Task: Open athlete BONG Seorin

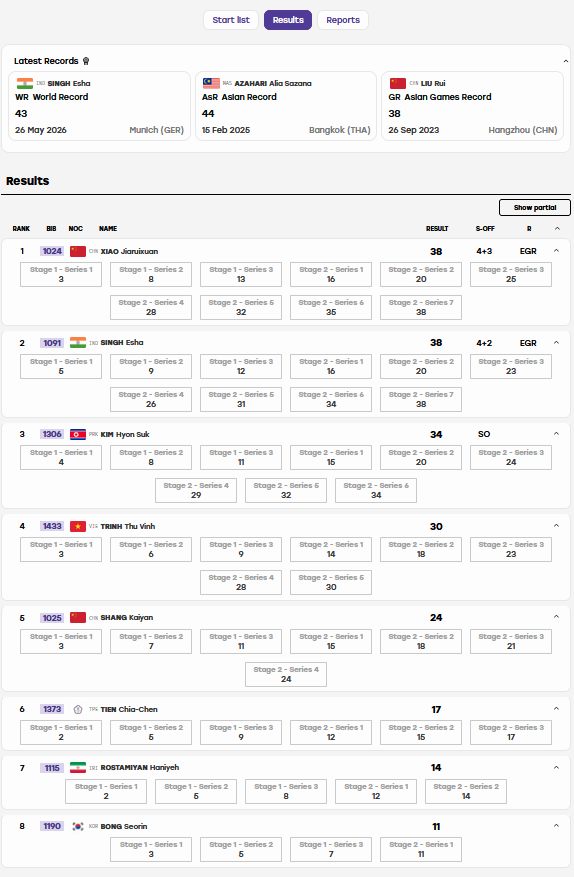Action: coord(124,826)
